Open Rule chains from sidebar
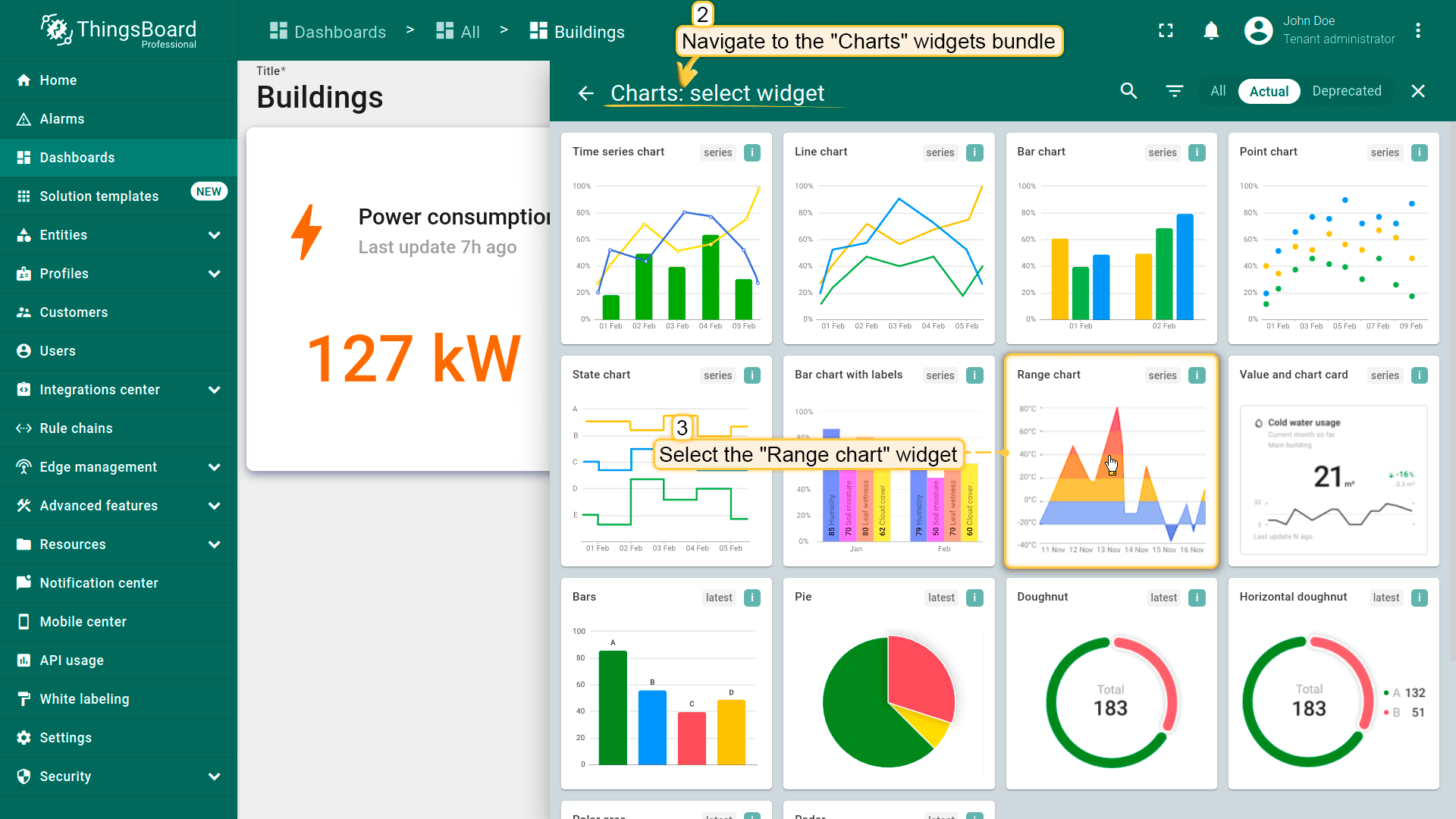Image resolution: width=1456 pixels, height=819 pixels. (76, 428)
